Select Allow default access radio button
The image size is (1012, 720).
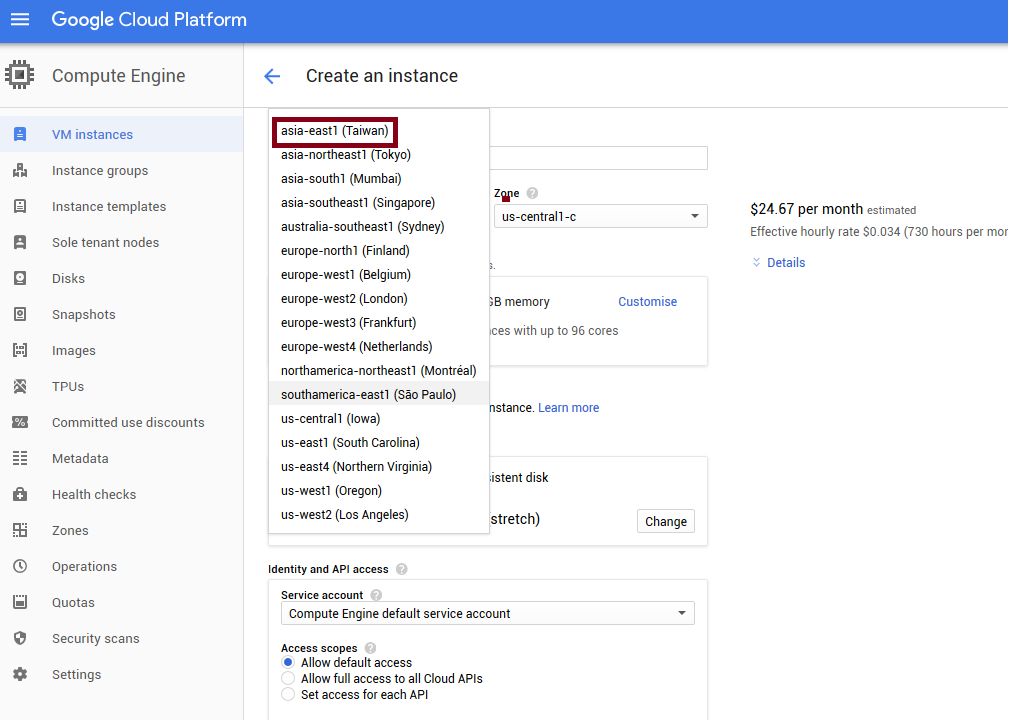point(288,662)
